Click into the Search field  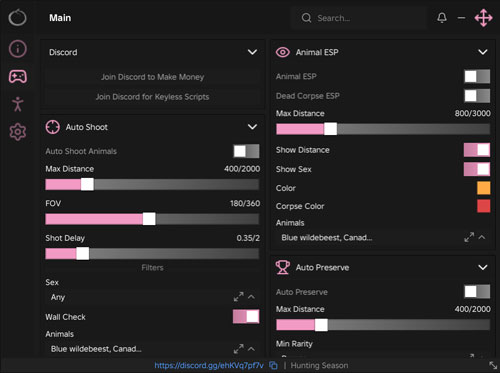359,18
